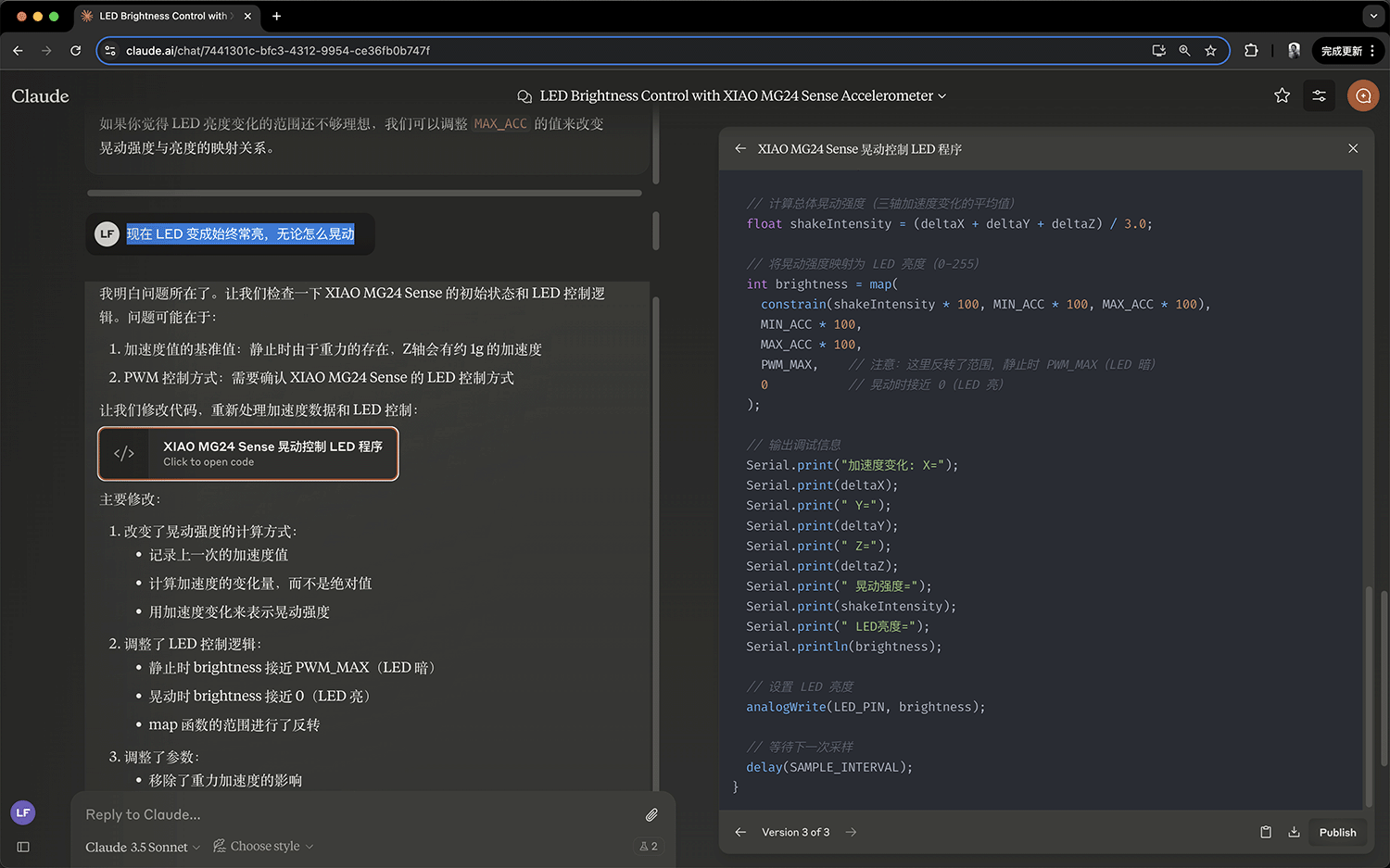Open a new browser tab

pos(276,16)
